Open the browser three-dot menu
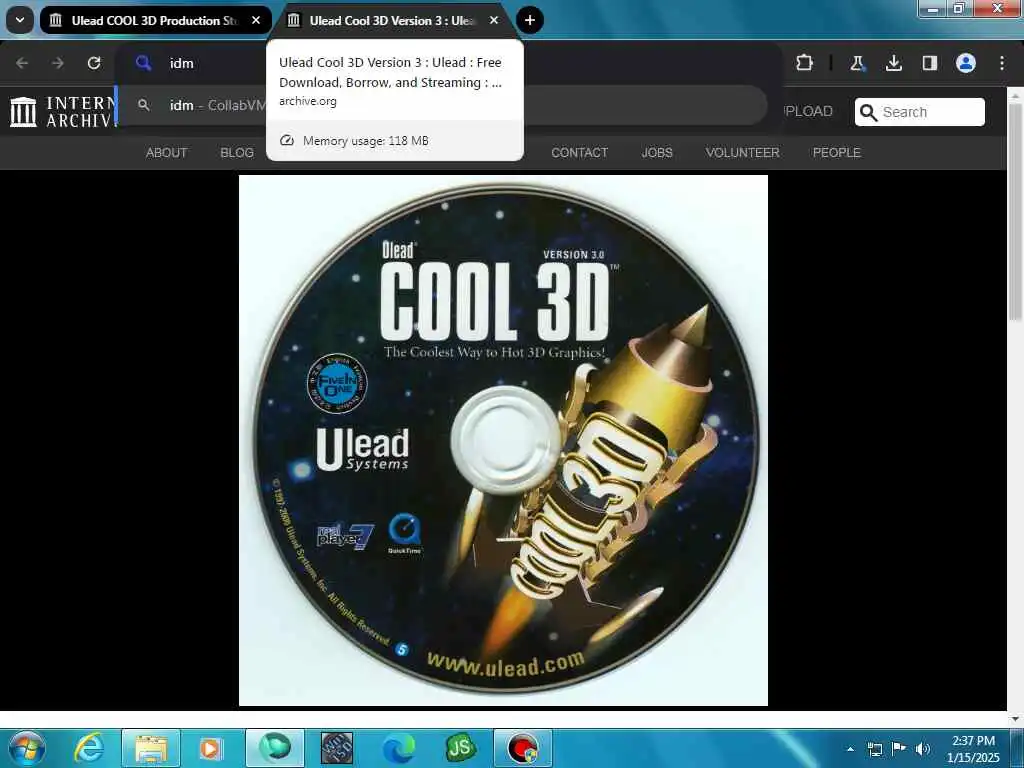This screenshot has width=1024, height=768. point(1002,63)
